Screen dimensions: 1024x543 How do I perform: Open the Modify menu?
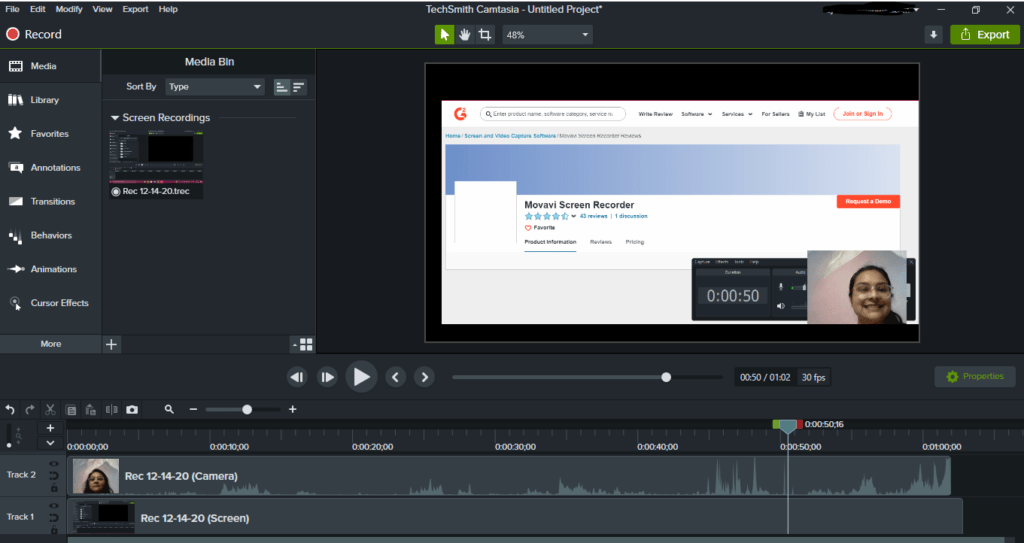(69, 9)
